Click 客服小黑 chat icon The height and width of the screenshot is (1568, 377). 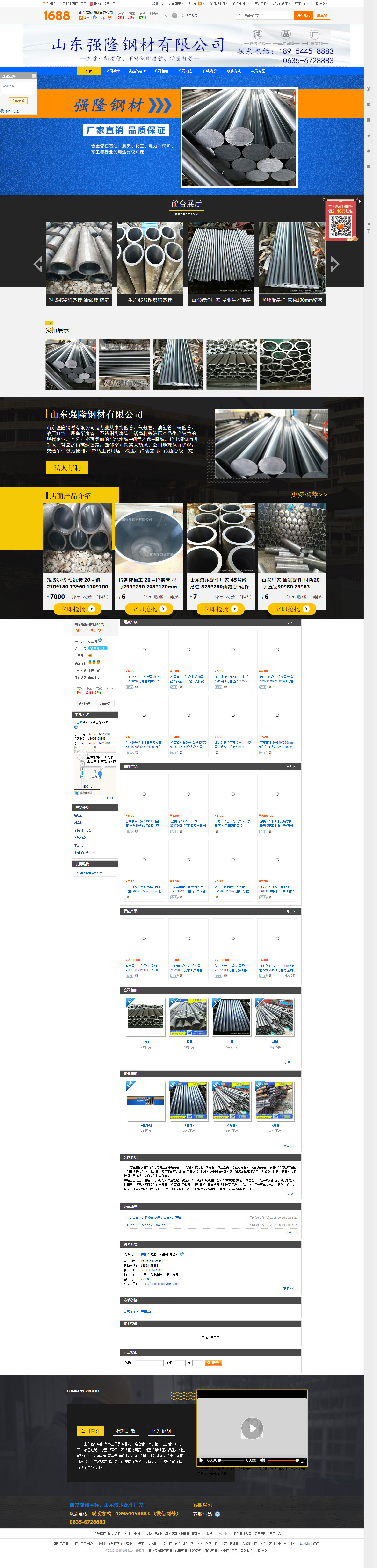tap(217, 1514)
